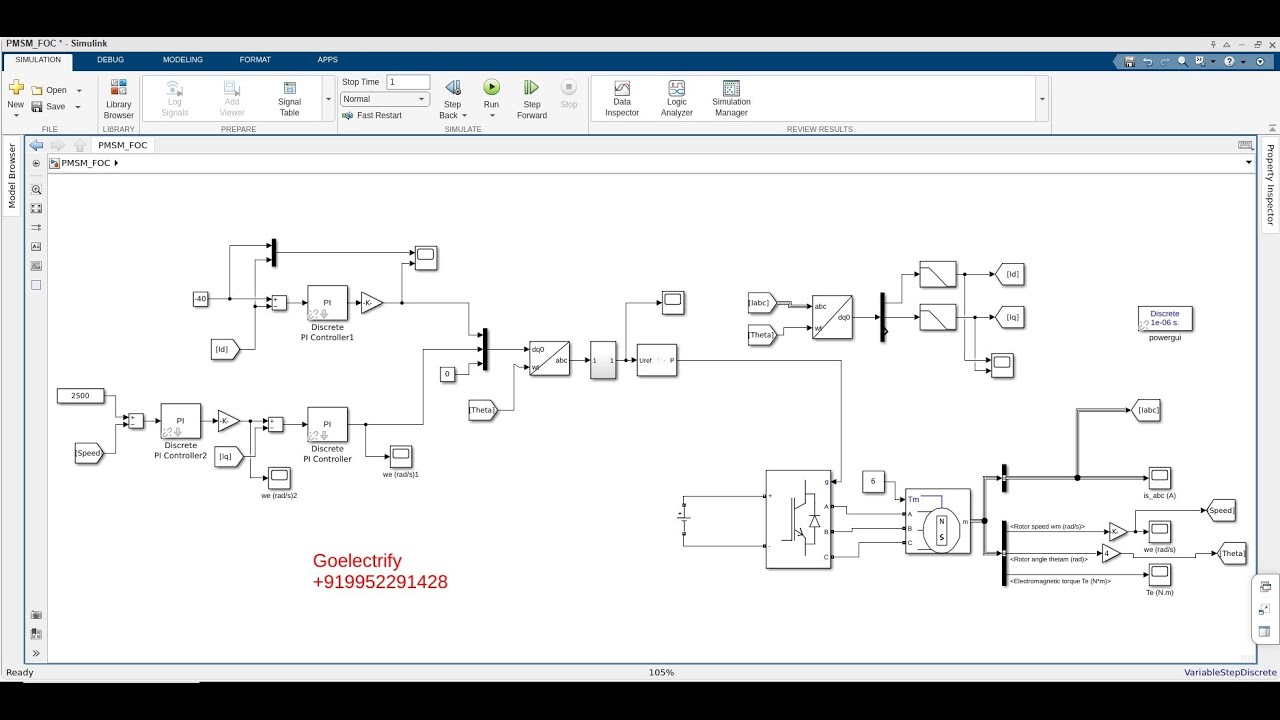Image resolution: width=1280 pixels, height=720 pixels.
Task: Click the Fit to View palette icon
Action: tap(36, 208)
